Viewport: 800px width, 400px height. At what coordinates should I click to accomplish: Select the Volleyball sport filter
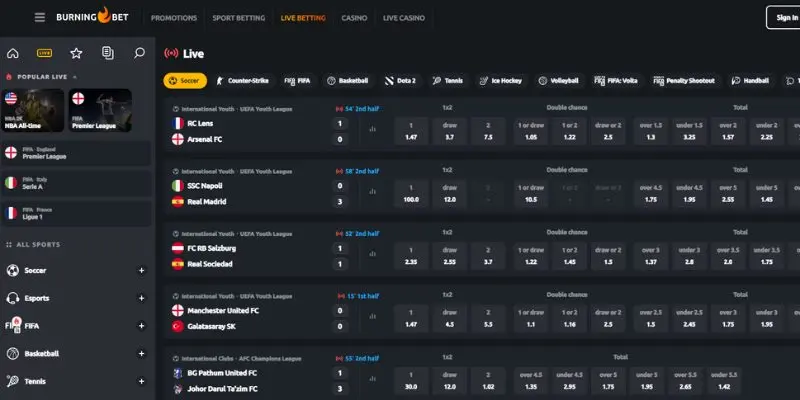pyautogui.click(x=559, y=81)
